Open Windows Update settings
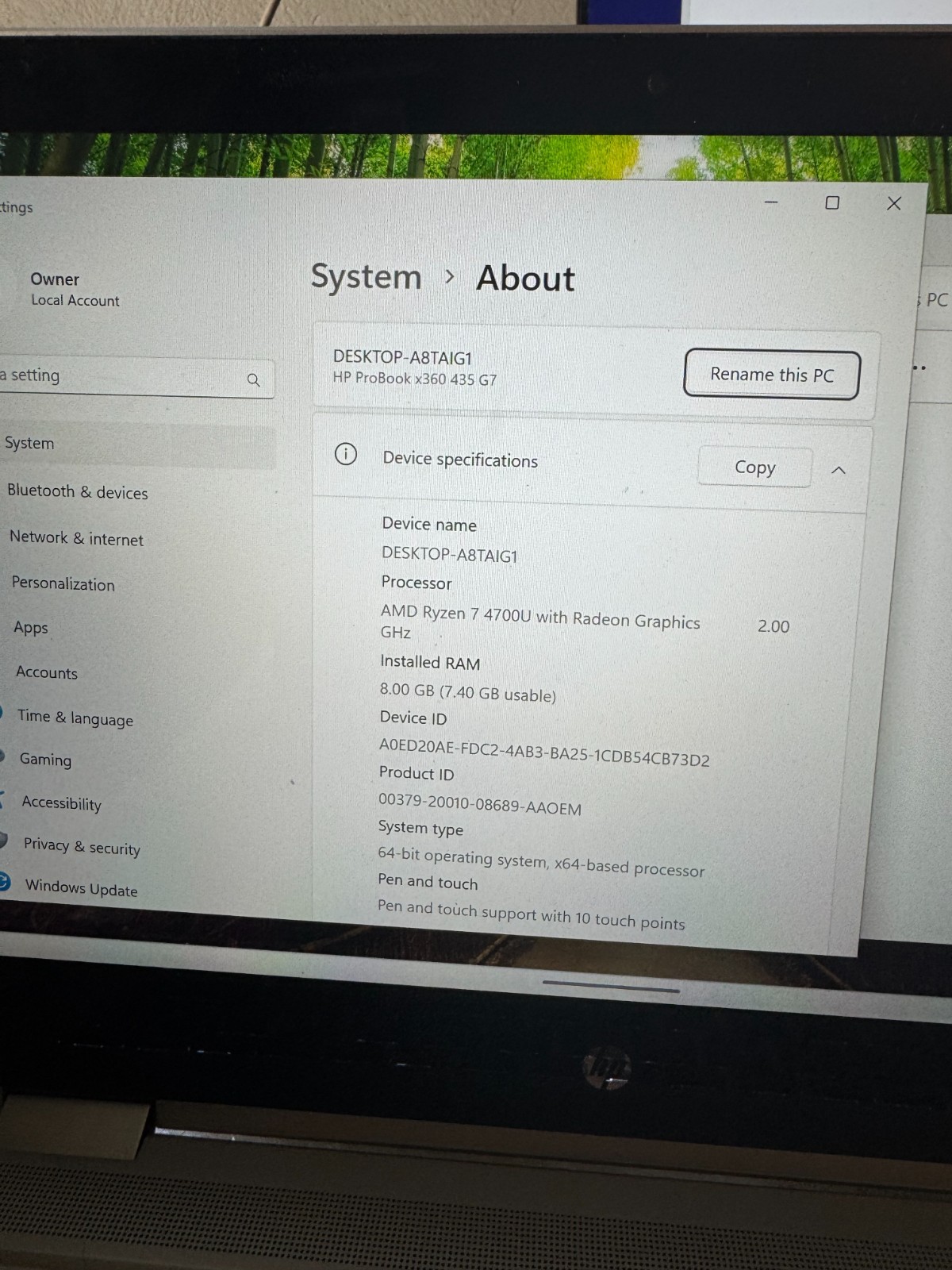The height and width of the screenshot is (1270, 952). (82, 887)
